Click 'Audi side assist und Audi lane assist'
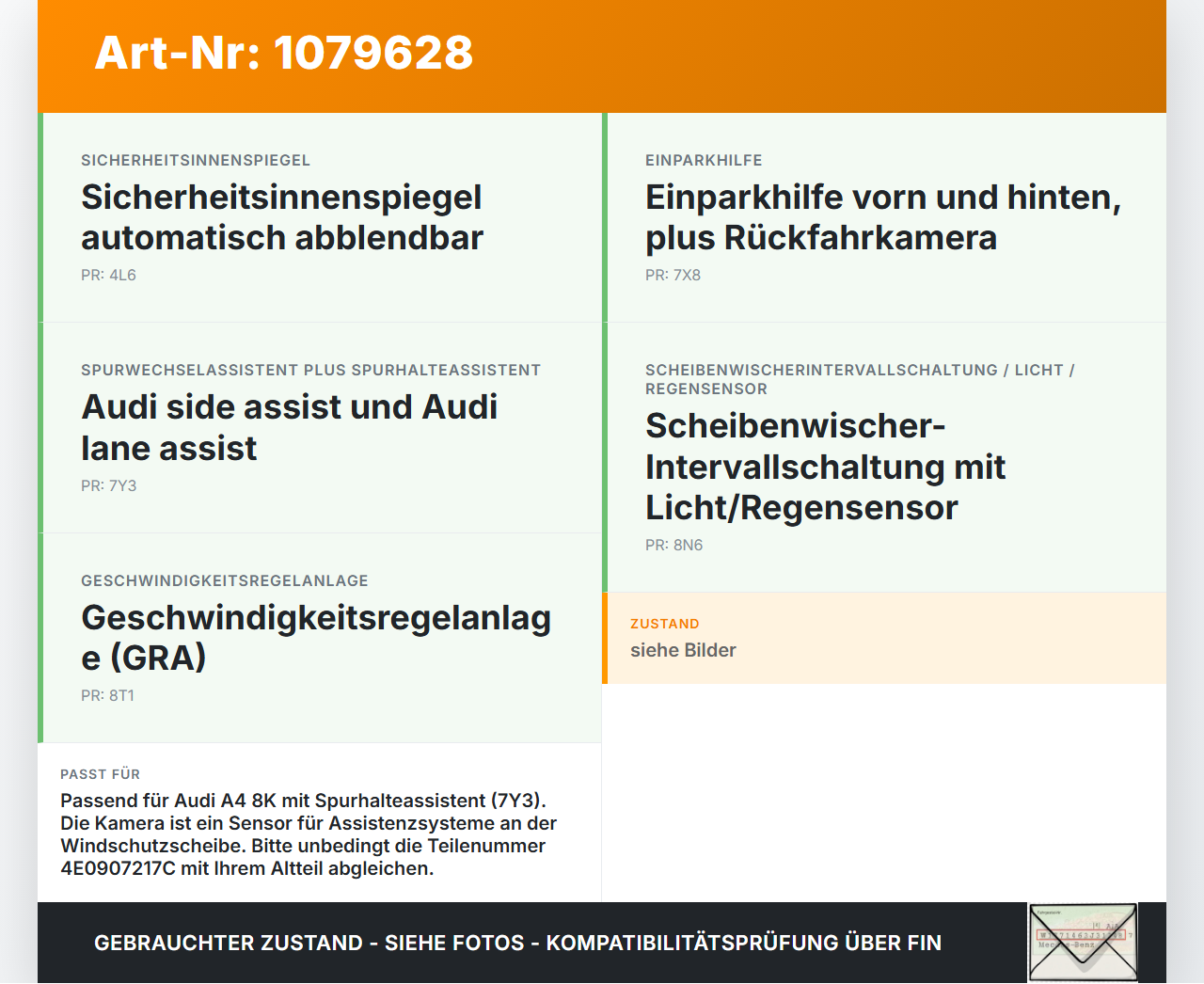Screen dimensions: 1204x984 coord(290,427)
